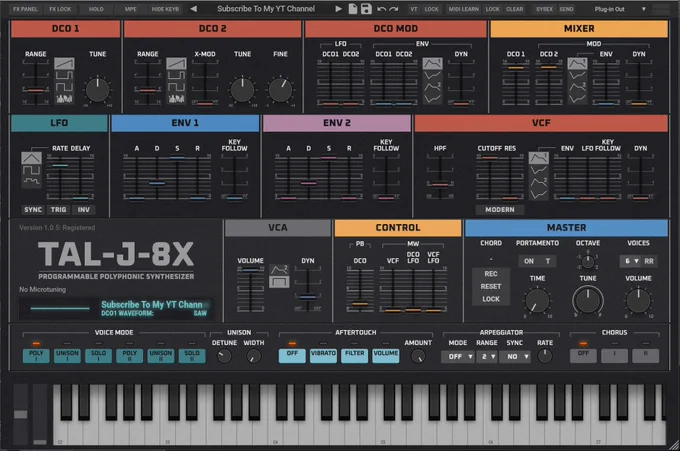This screenshot has width=680, height=451.
Task: Open the Arpeggiator SYNC dropdown
Action: click(516, 356)
